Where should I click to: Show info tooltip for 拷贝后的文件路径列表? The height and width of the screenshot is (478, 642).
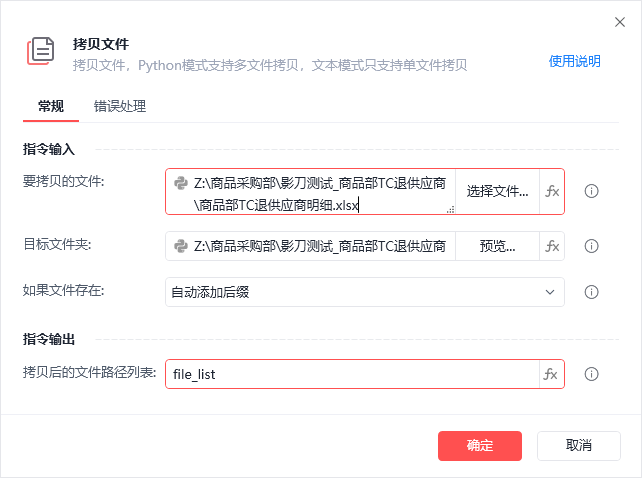591,374
